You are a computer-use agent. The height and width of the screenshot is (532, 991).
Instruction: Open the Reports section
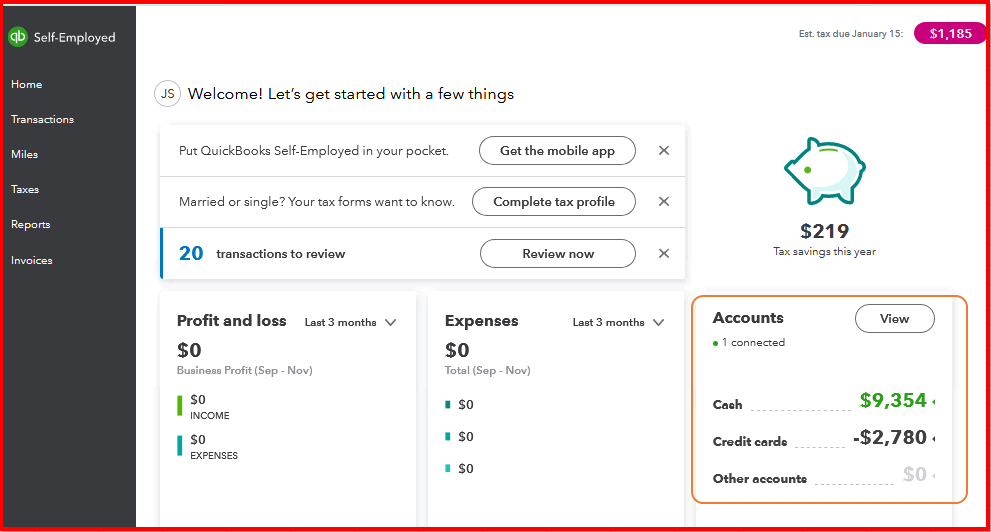tap(31, 225)
